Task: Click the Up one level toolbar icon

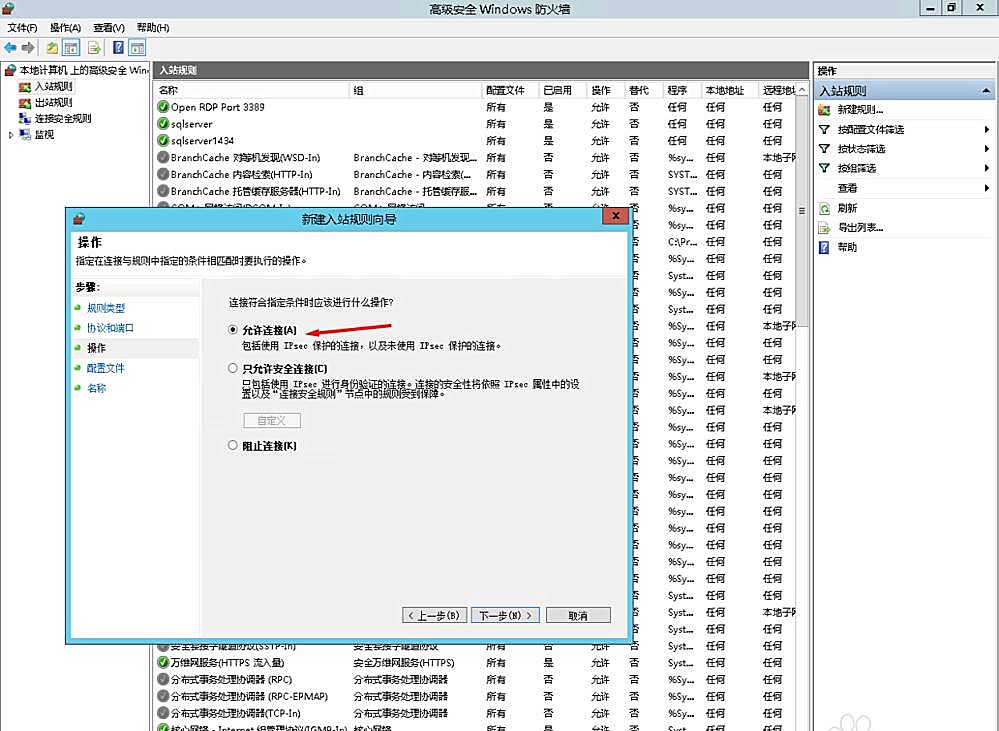Action: (52, 48)
